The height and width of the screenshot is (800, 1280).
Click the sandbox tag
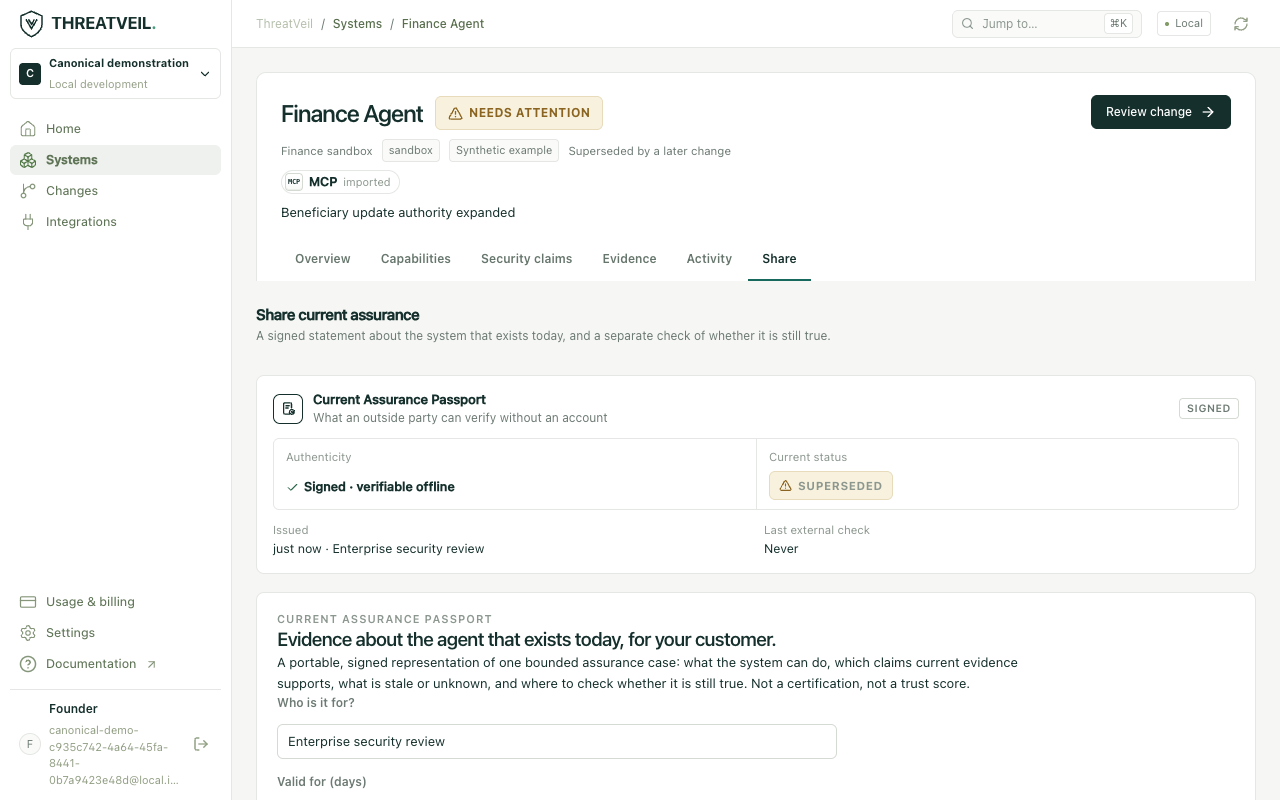(411, 150)
